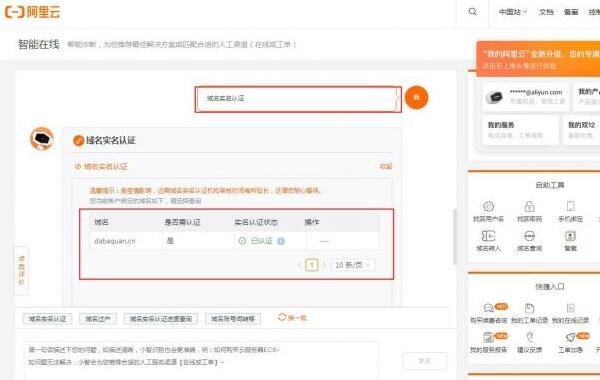Focus the question input text area
The height and width of the screenshot is (380, 600).
201,360
